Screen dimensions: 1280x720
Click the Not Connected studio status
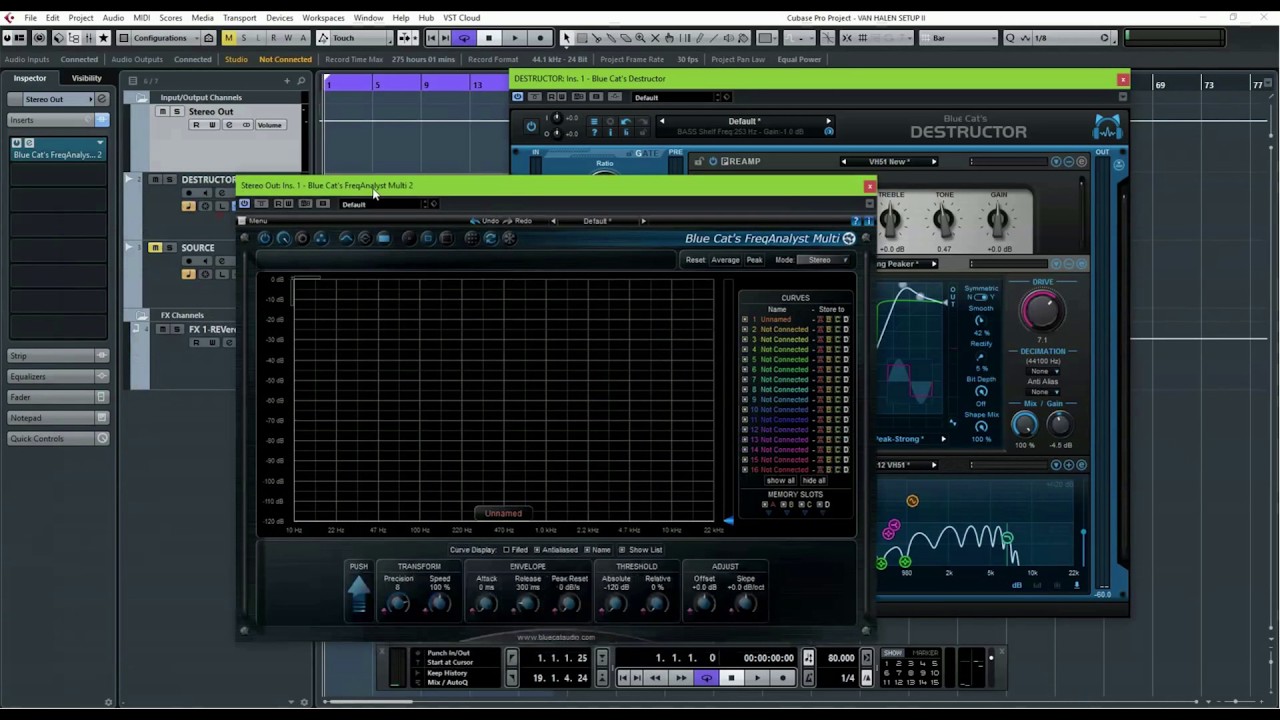click(285, 59)
